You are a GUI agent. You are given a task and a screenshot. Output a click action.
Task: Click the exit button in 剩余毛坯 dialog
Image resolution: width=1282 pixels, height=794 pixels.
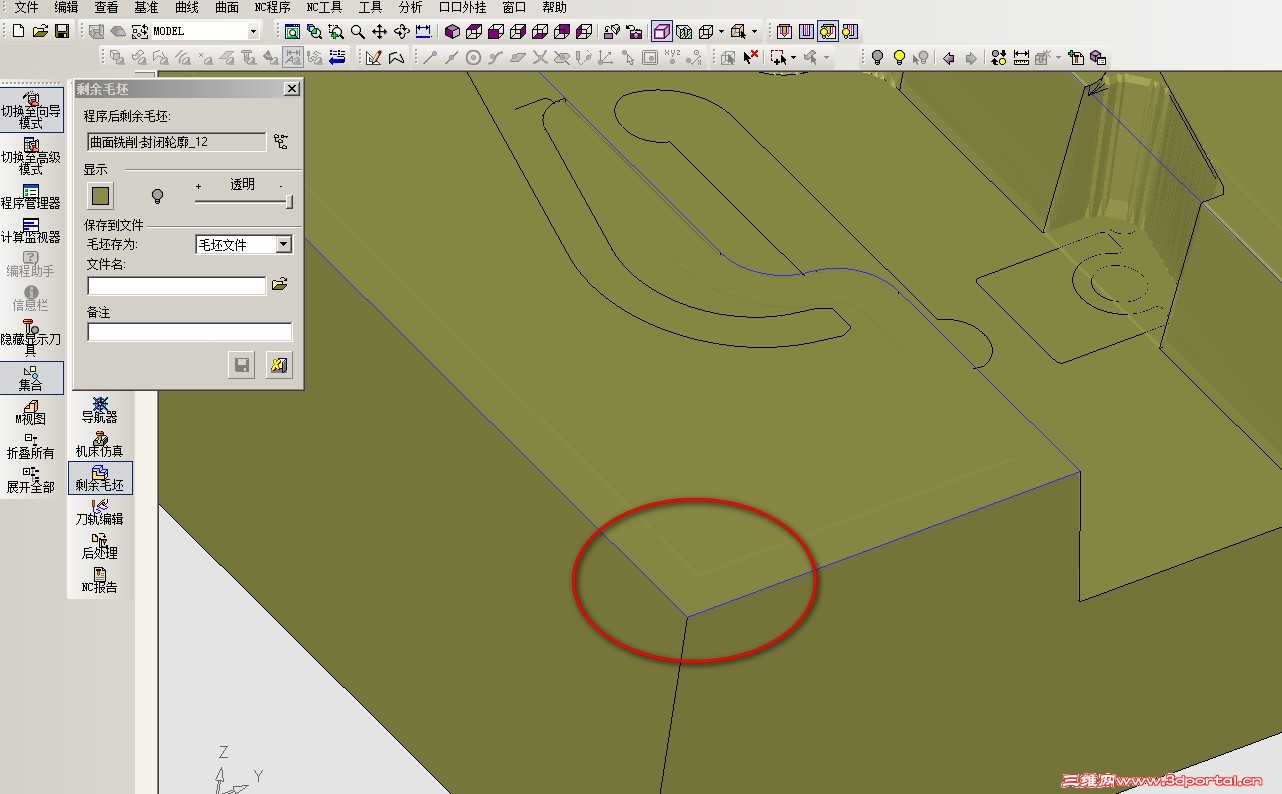point(280,365)
